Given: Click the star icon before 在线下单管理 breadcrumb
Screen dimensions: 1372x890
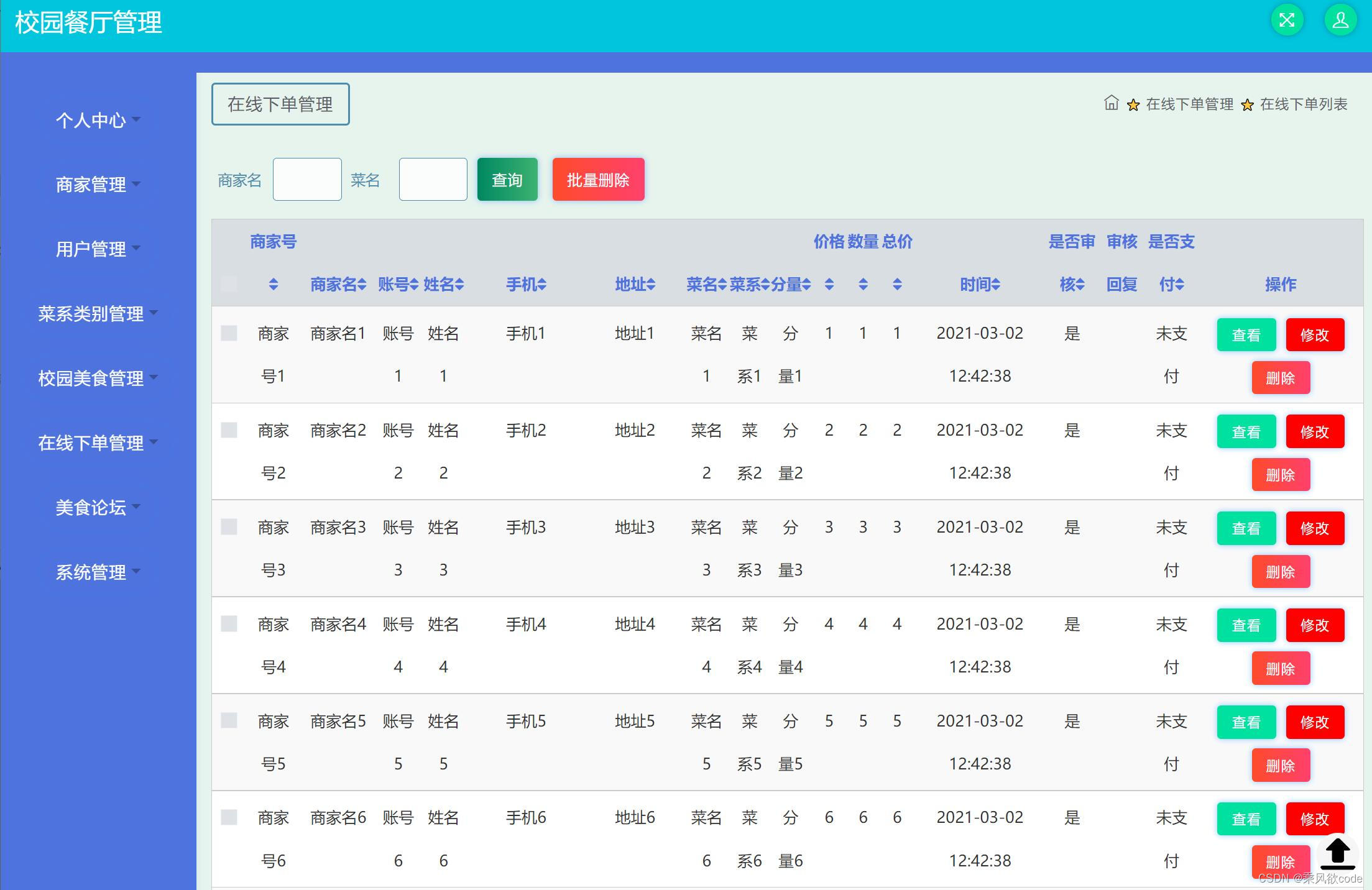Looking at the screenshot, I should [x=1134, y=105].
